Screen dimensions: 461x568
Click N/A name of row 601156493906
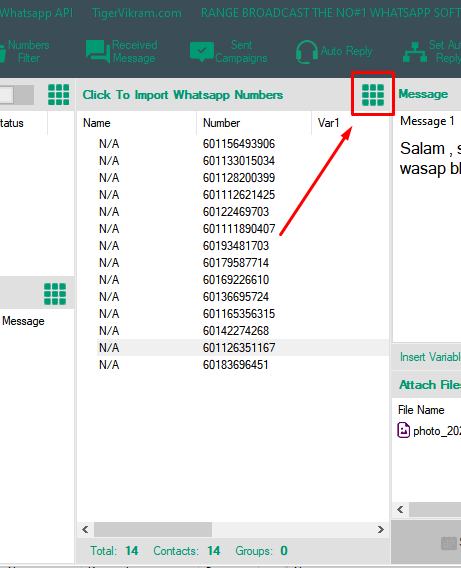pos(109,144)
